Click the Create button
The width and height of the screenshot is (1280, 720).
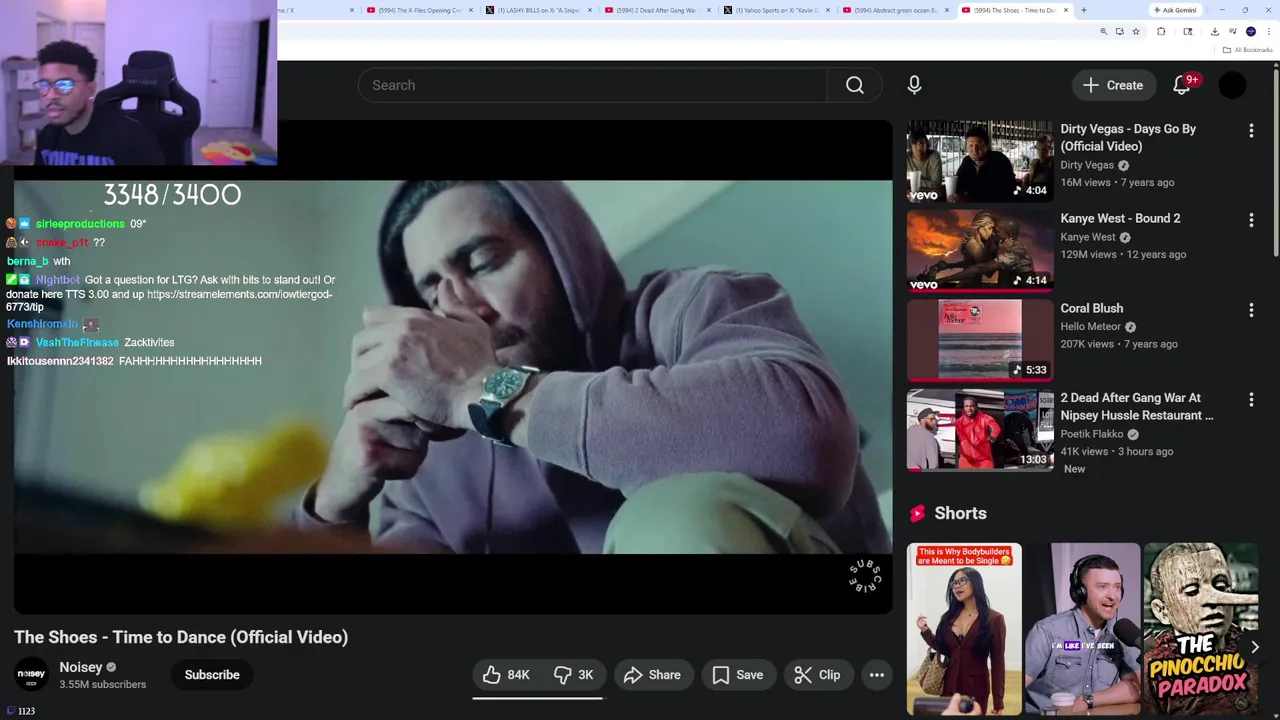tap(1113, 85)
